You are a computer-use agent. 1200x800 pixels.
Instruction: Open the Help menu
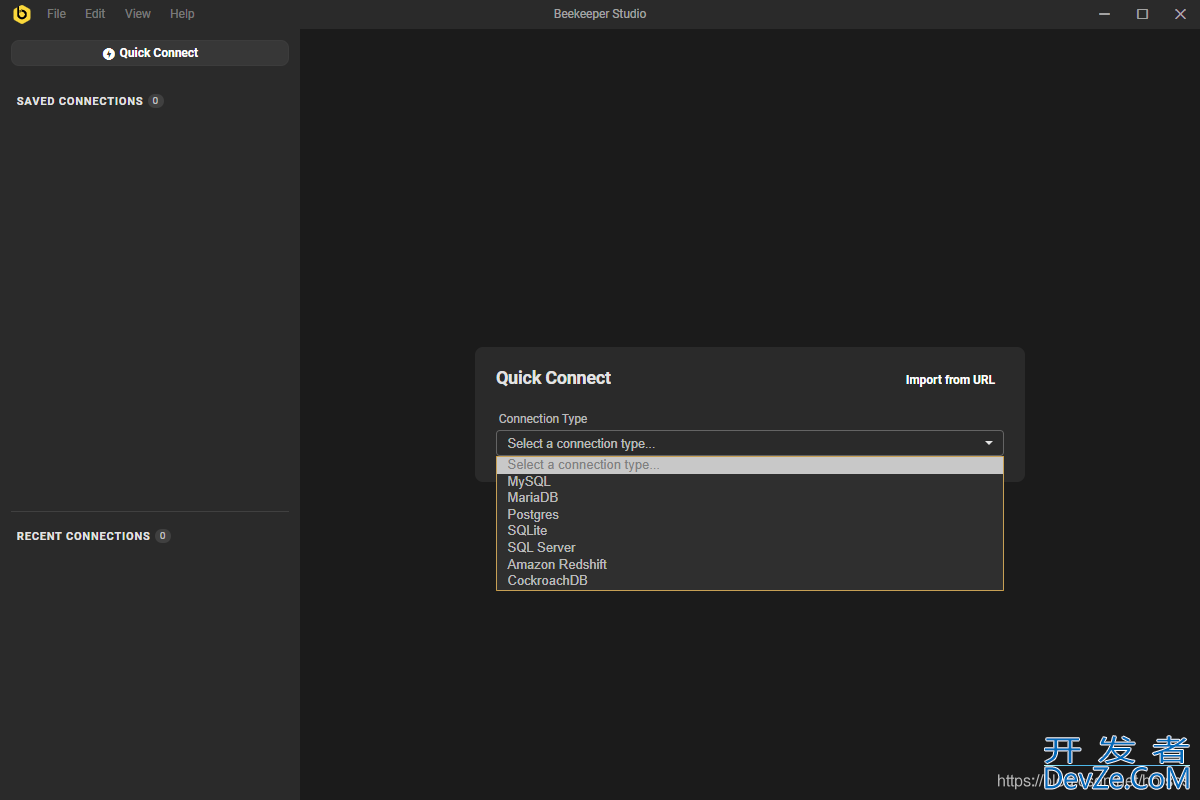182,14
